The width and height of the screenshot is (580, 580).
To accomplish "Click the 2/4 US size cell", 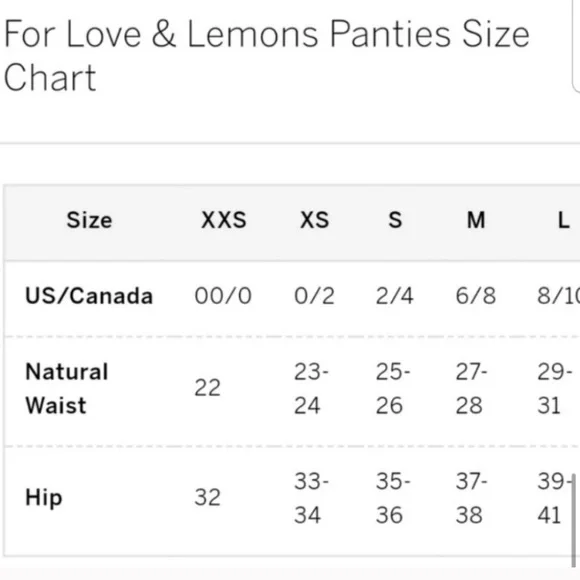I will (x=394, y=296).
